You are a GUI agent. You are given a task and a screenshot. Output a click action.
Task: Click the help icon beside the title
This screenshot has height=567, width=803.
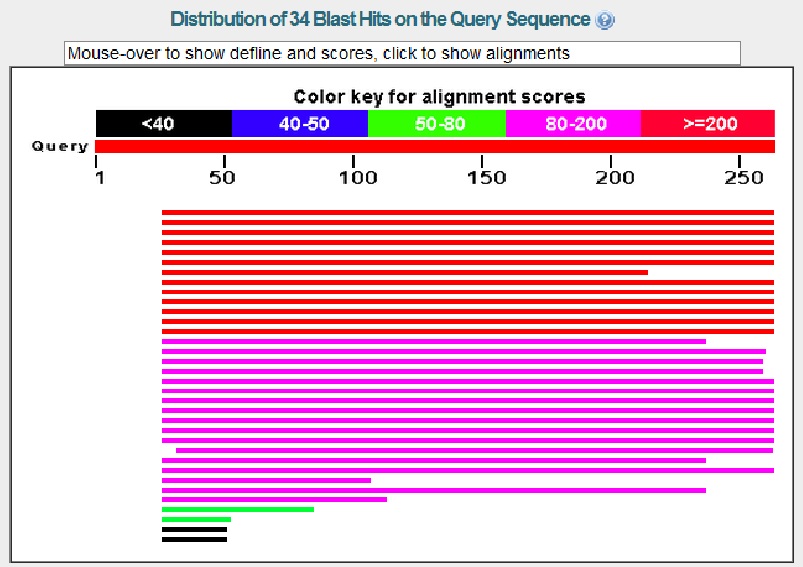[604, 20]
